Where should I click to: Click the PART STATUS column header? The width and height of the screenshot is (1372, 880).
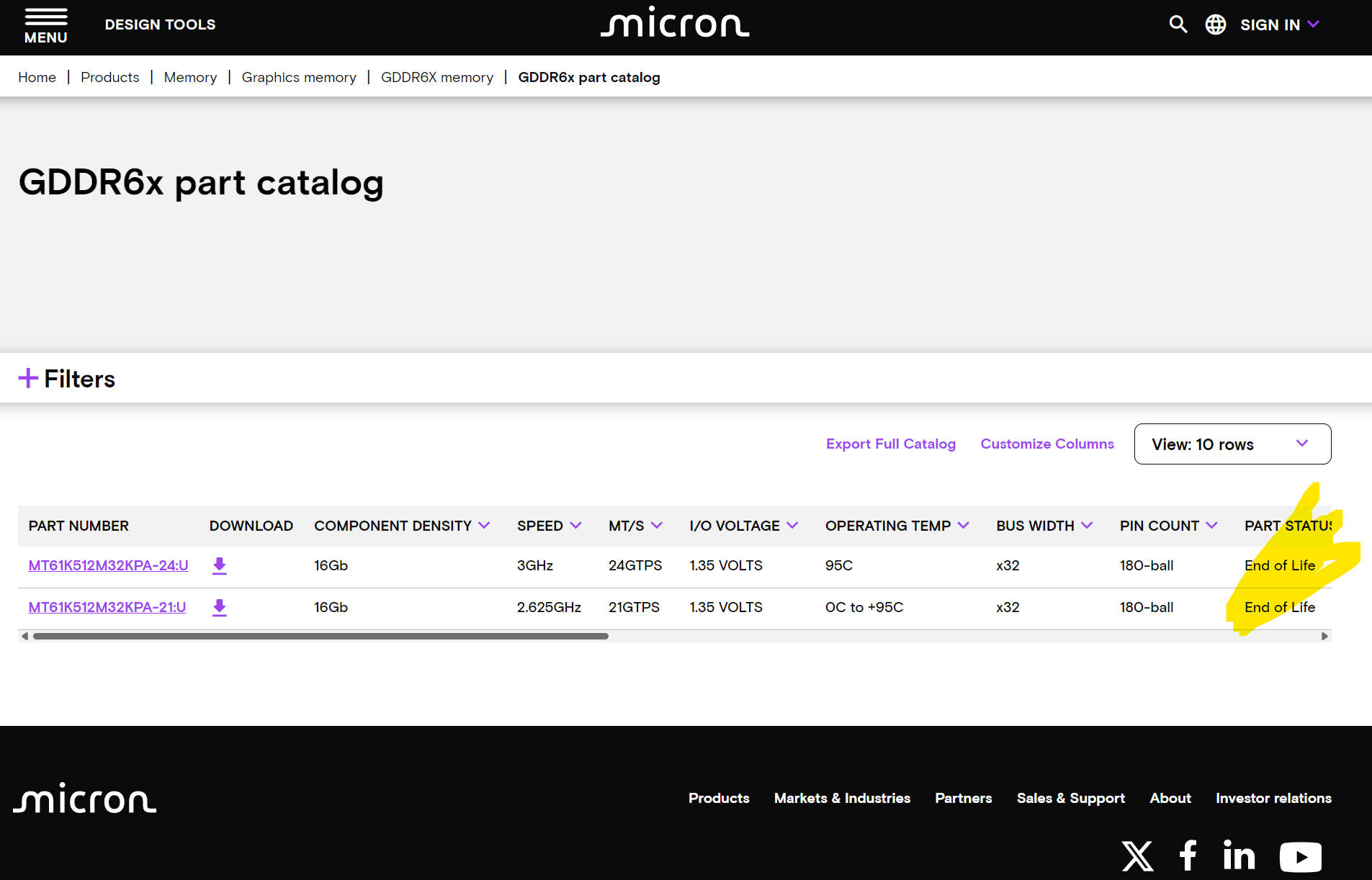(x=1288, y=526)
